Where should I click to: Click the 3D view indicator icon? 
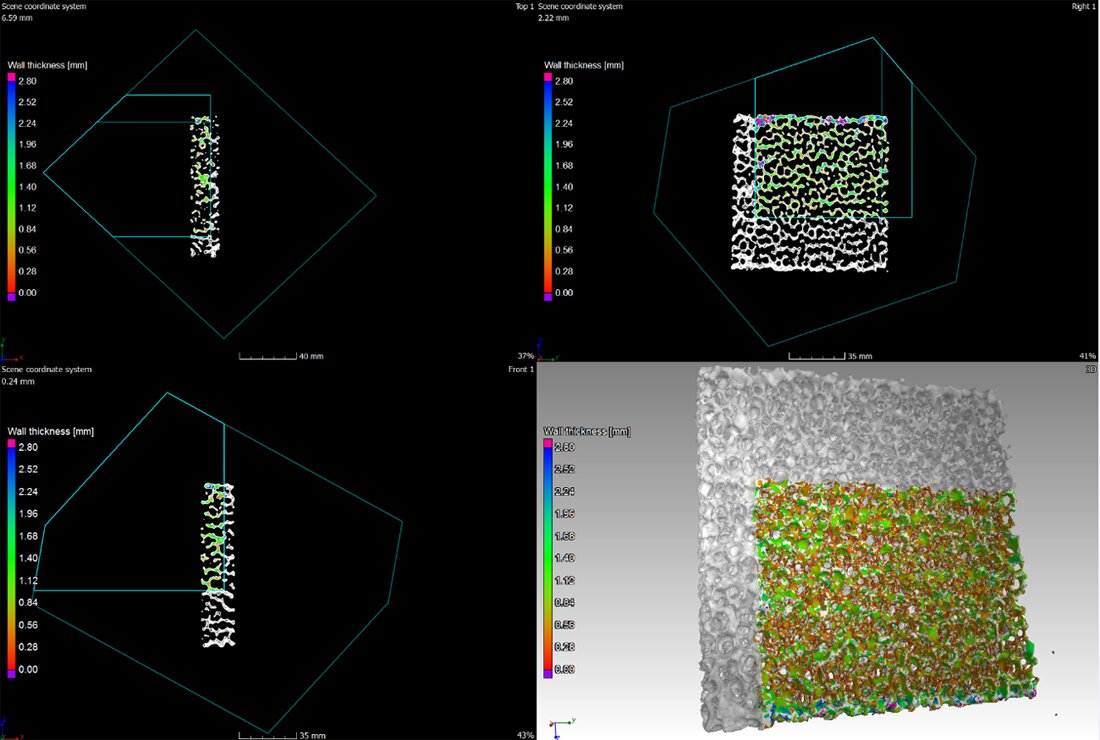point(1090,369)
